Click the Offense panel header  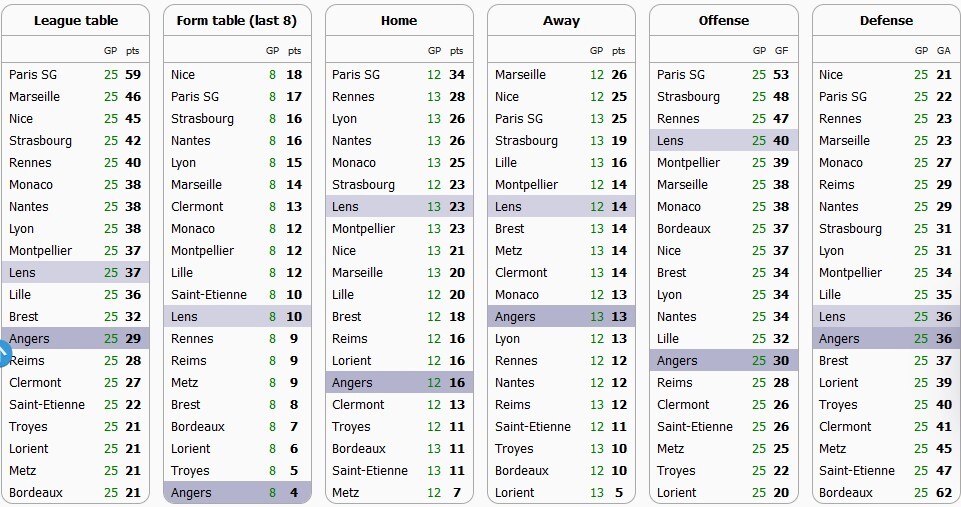(723, 20)
